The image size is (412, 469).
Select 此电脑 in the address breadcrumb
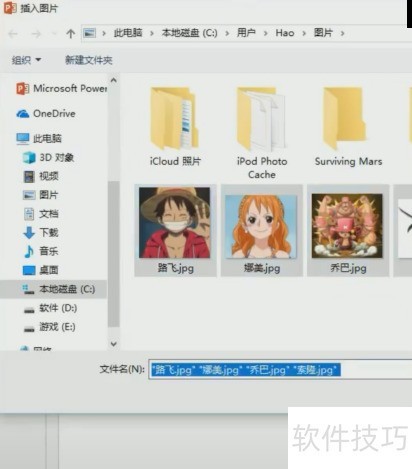click(x=128, y=33)
